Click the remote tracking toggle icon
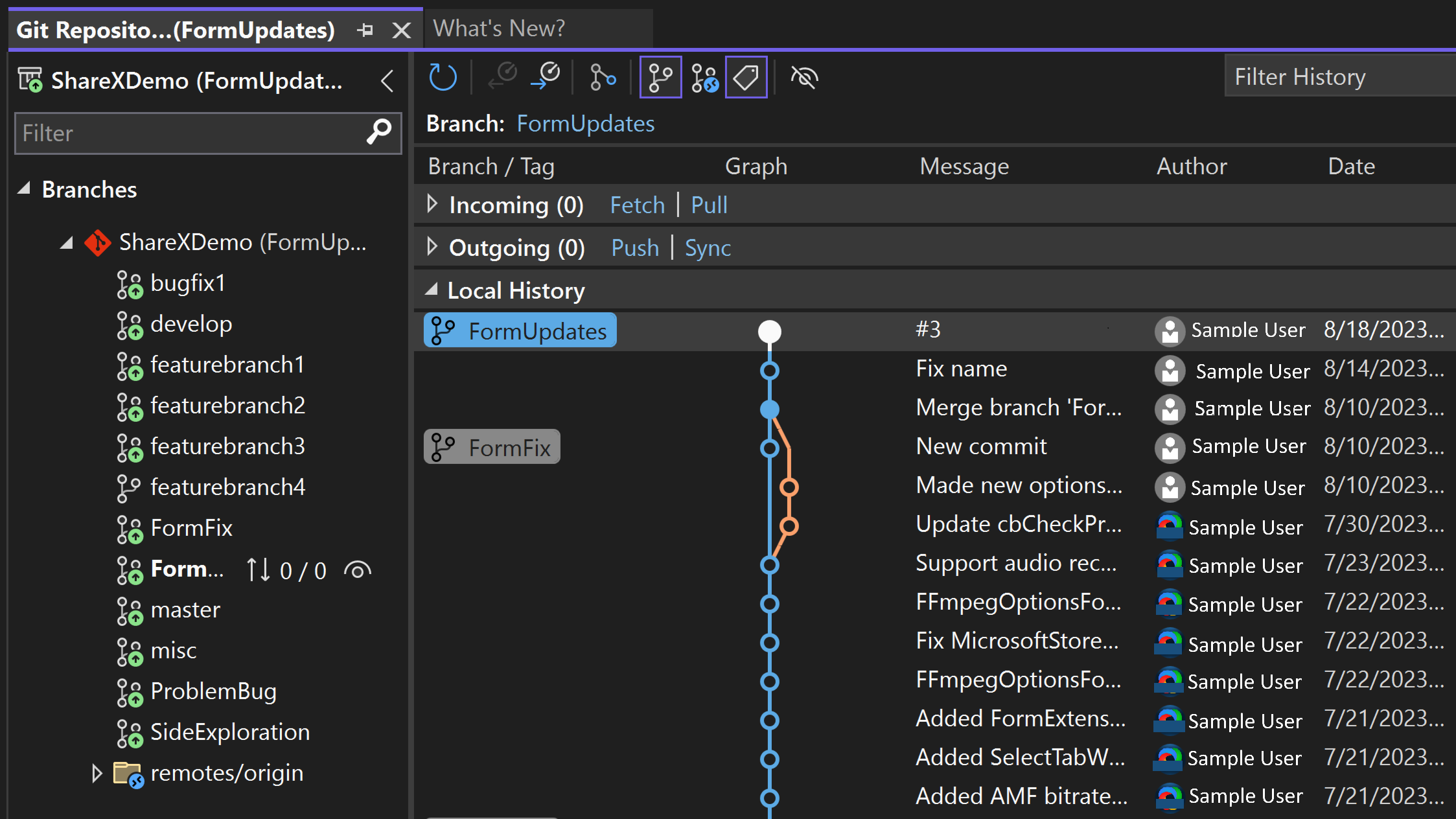 coord(704,78)
